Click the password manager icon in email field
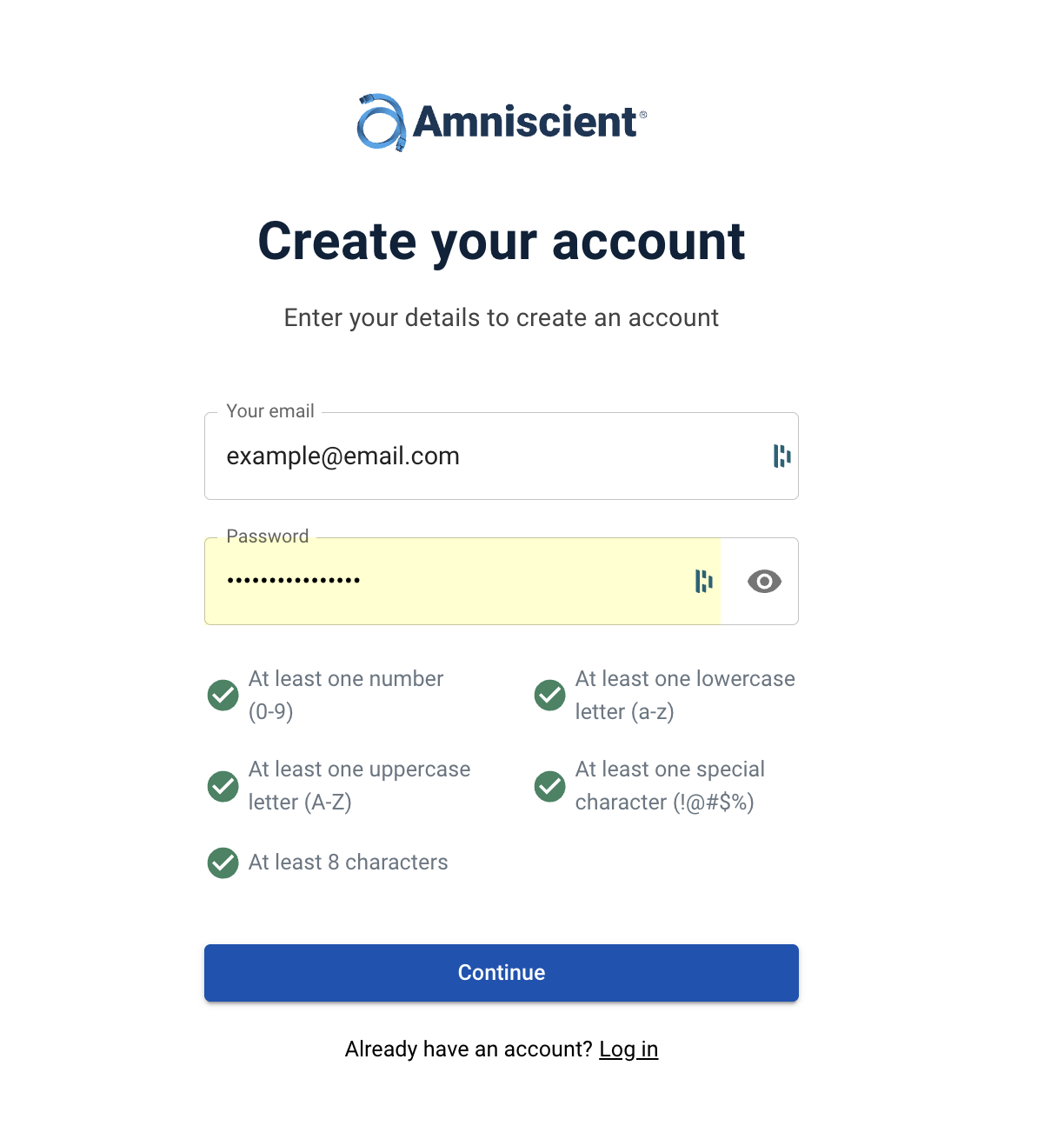 (781, 456)
